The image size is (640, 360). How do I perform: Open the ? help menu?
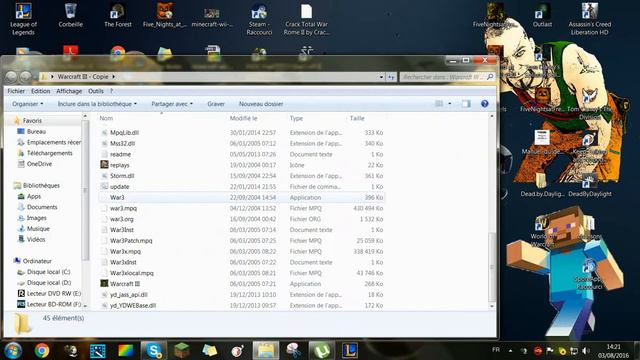[111, 91]
